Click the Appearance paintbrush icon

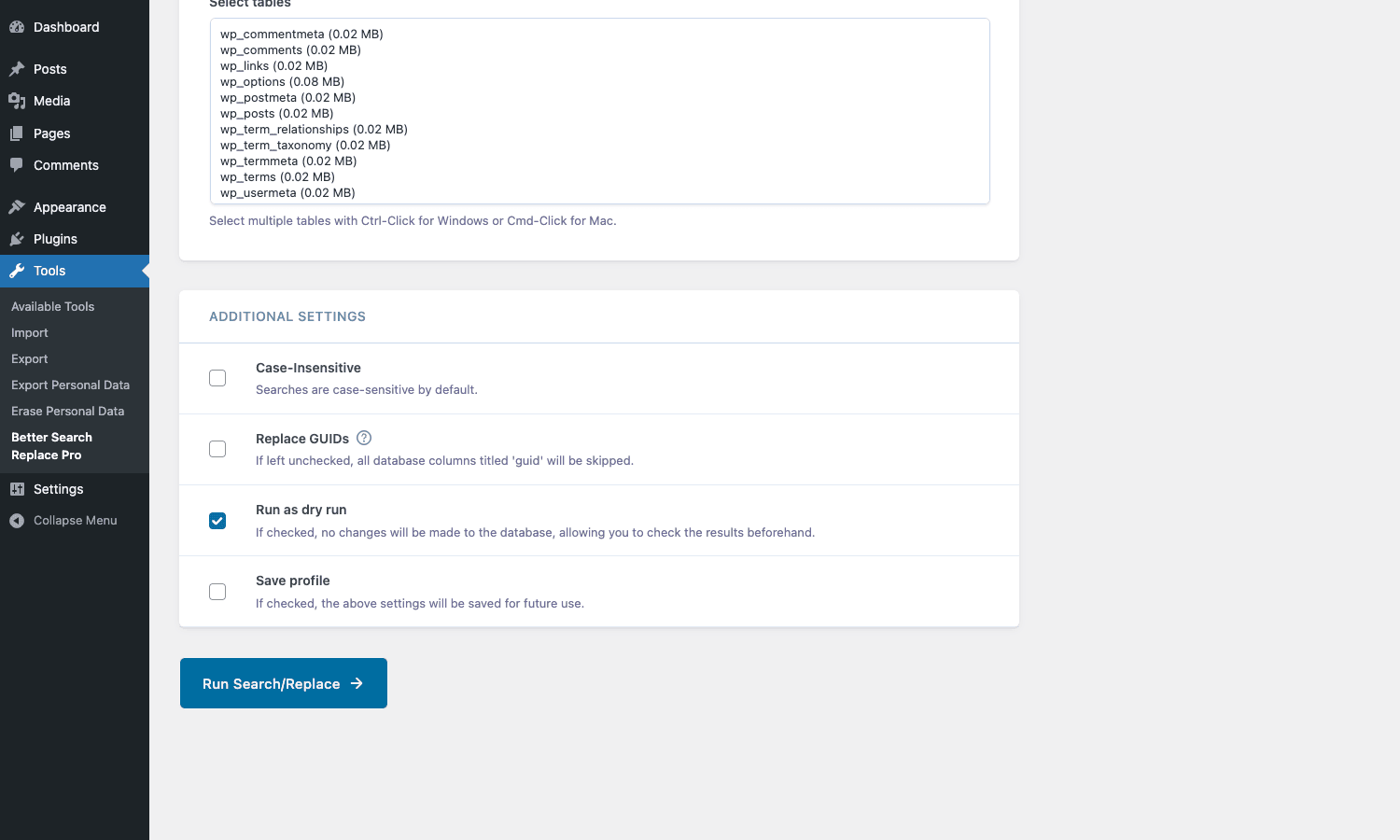click(x=17, y=207)
